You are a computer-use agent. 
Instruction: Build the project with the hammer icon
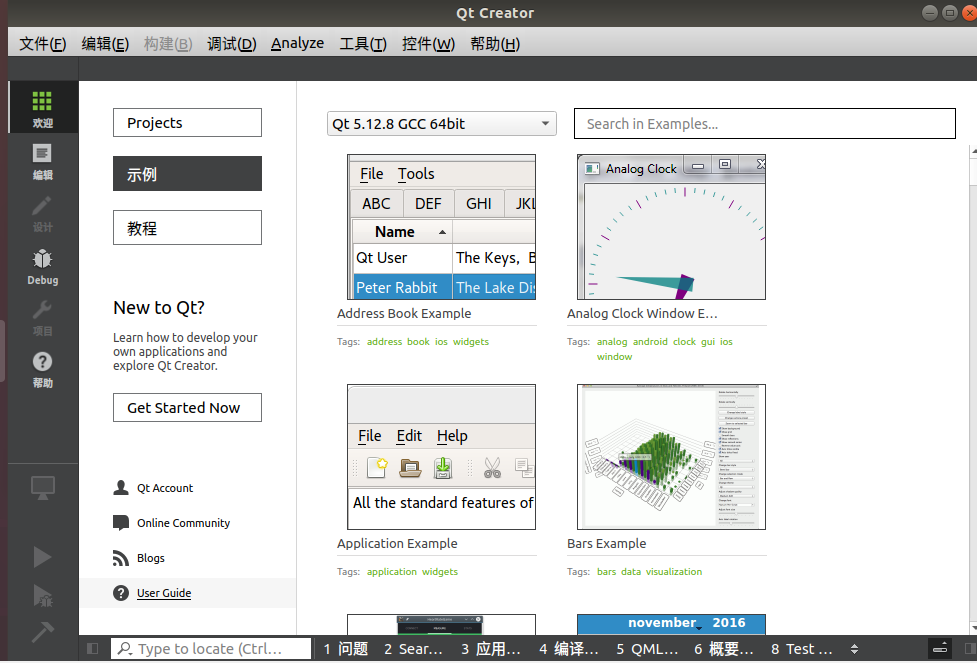[42, 632]
